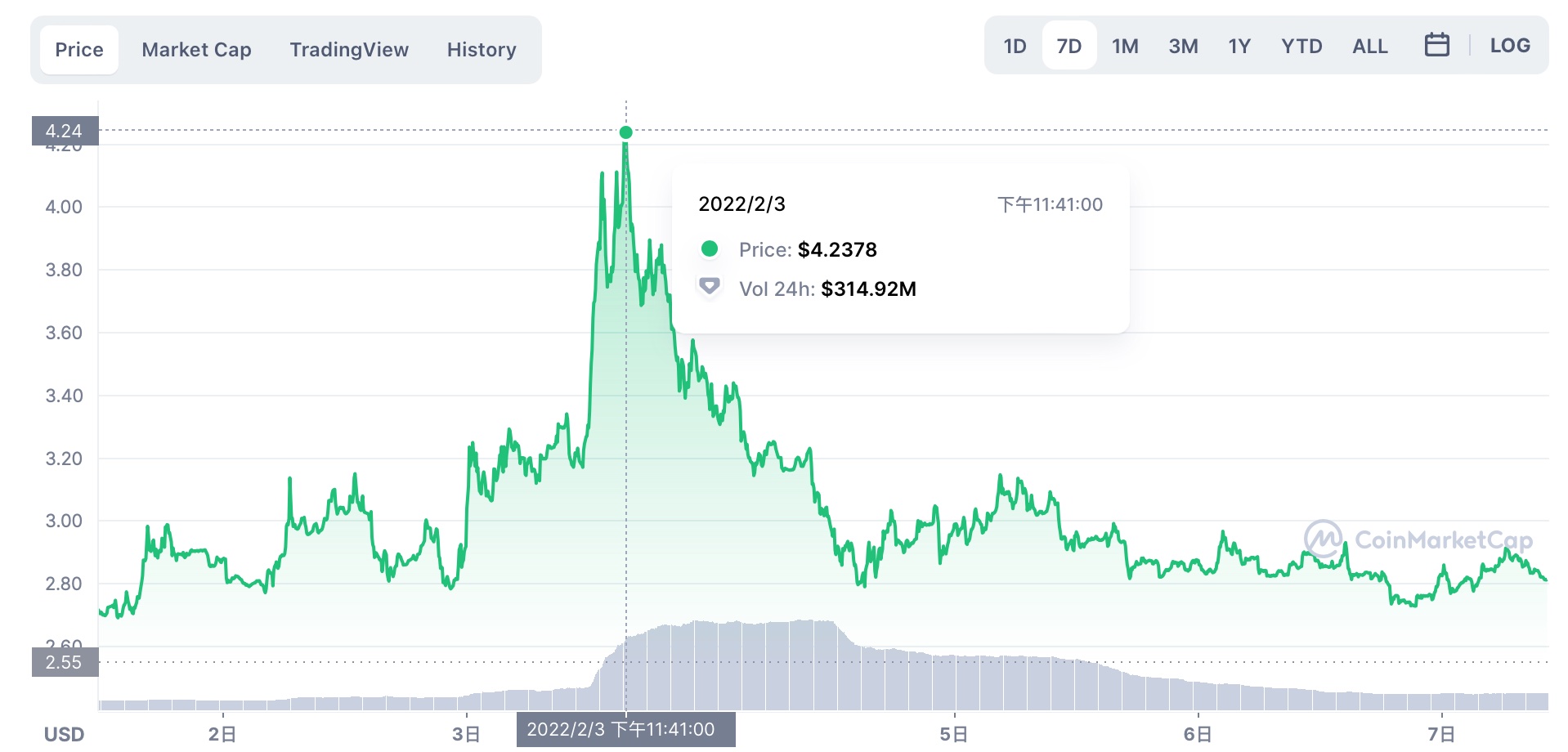
Task: Click the CoinMarketCap watermark logo
Action: [x=1418, y=539]
